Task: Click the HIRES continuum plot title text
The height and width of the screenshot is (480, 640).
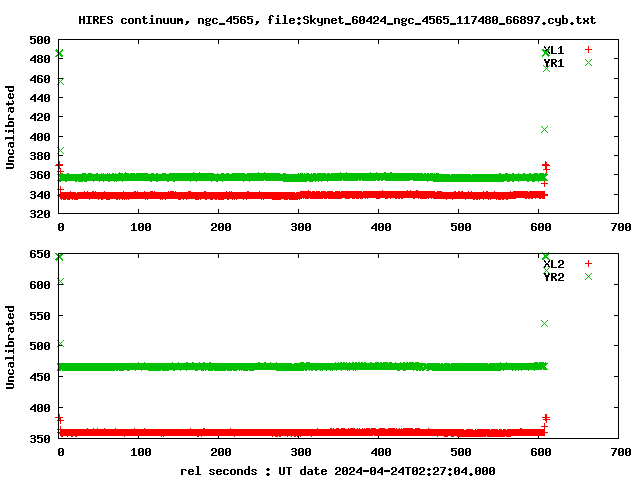Action: [337, 20]
